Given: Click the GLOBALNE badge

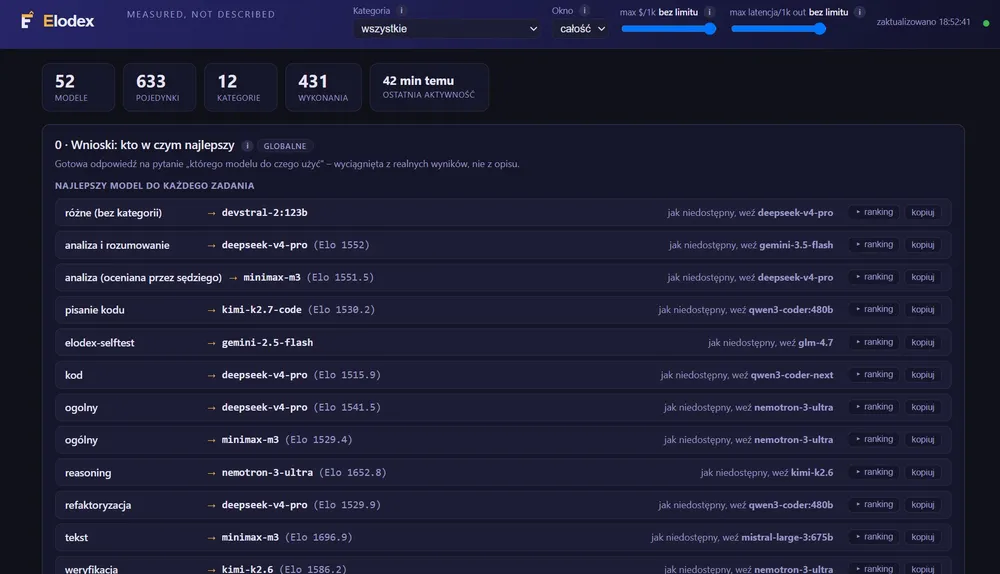Looking at the screenshot, I should pos(284,146).
